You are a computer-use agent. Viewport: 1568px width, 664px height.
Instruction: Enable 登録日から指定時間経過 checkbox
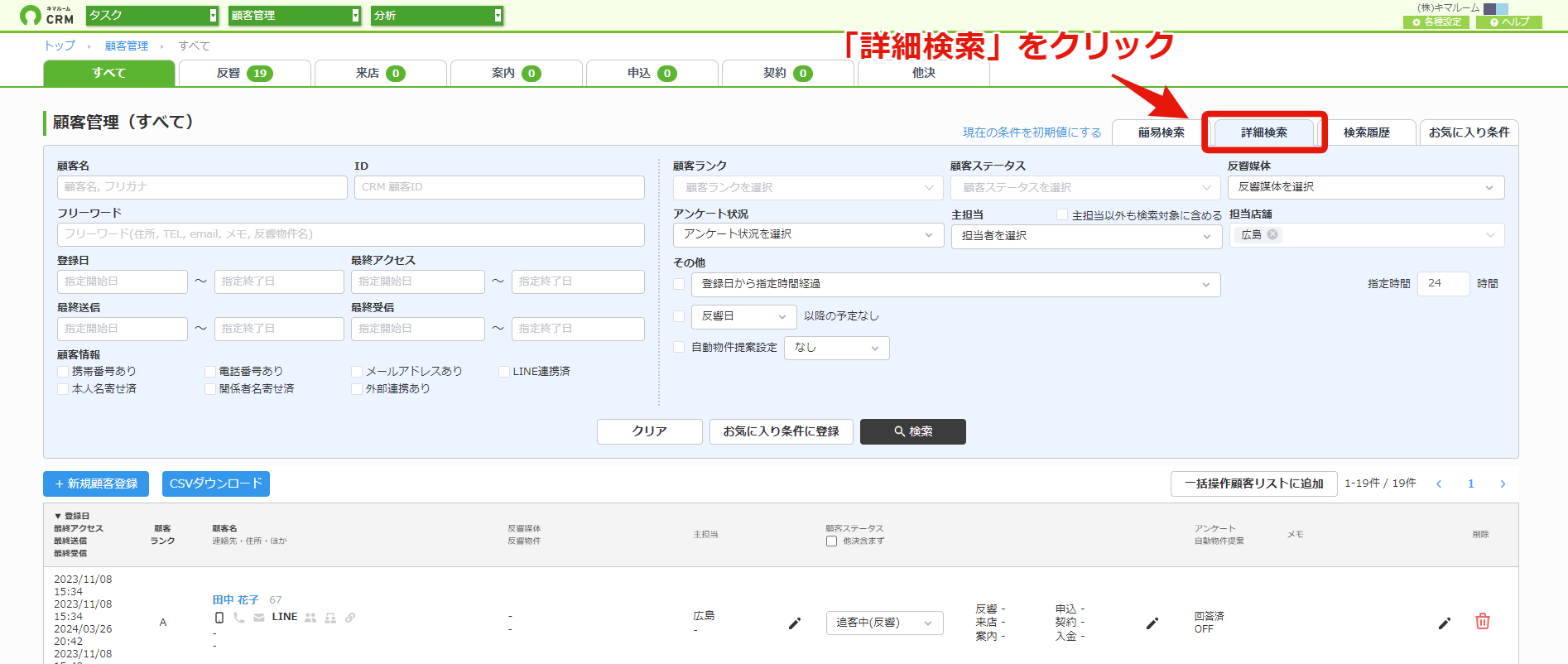pos(679,284)
